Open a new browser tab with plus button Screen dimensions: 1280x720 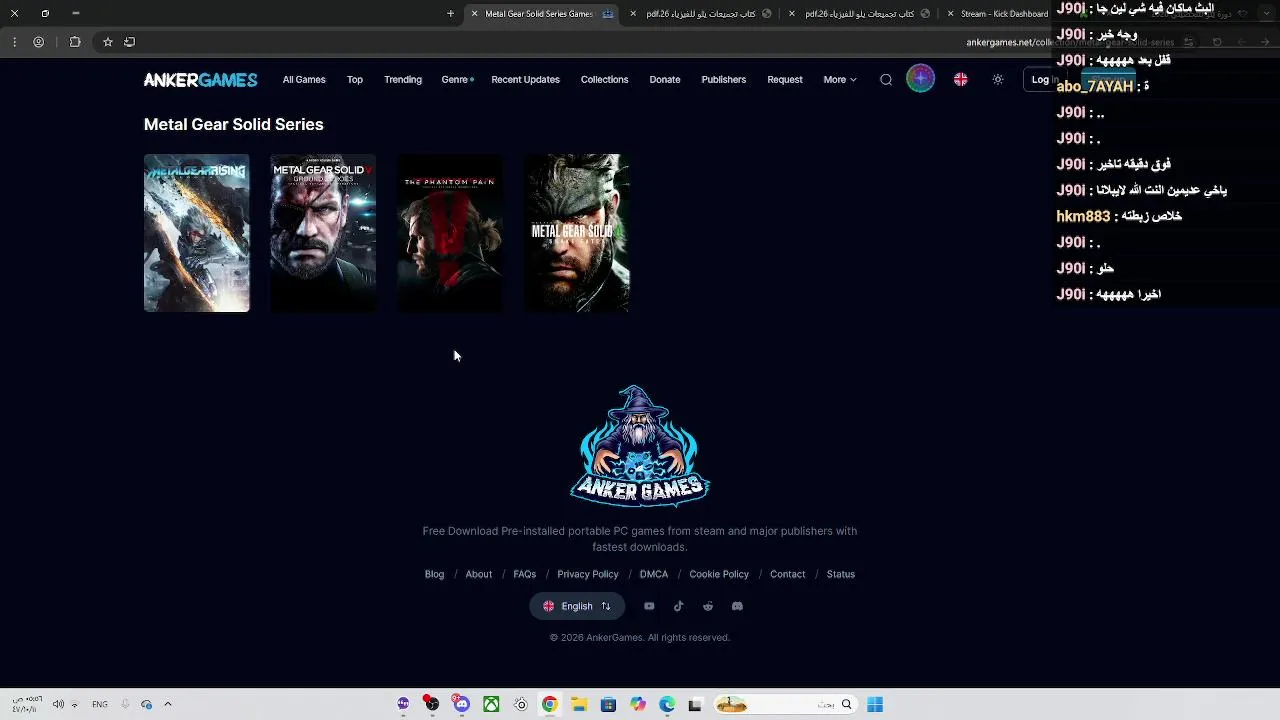point(450,14)
